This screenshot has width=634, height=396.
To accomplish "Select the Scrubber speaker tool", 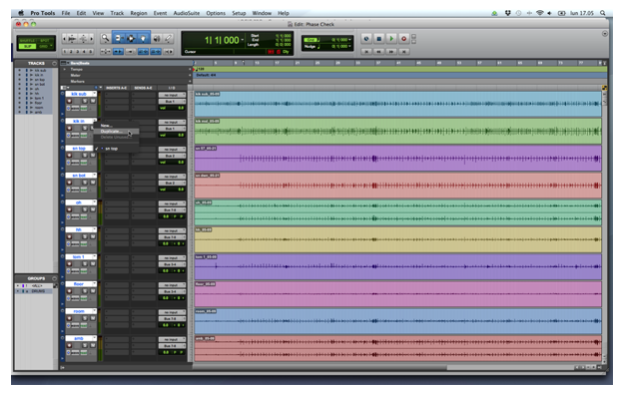I will point(157,39).
